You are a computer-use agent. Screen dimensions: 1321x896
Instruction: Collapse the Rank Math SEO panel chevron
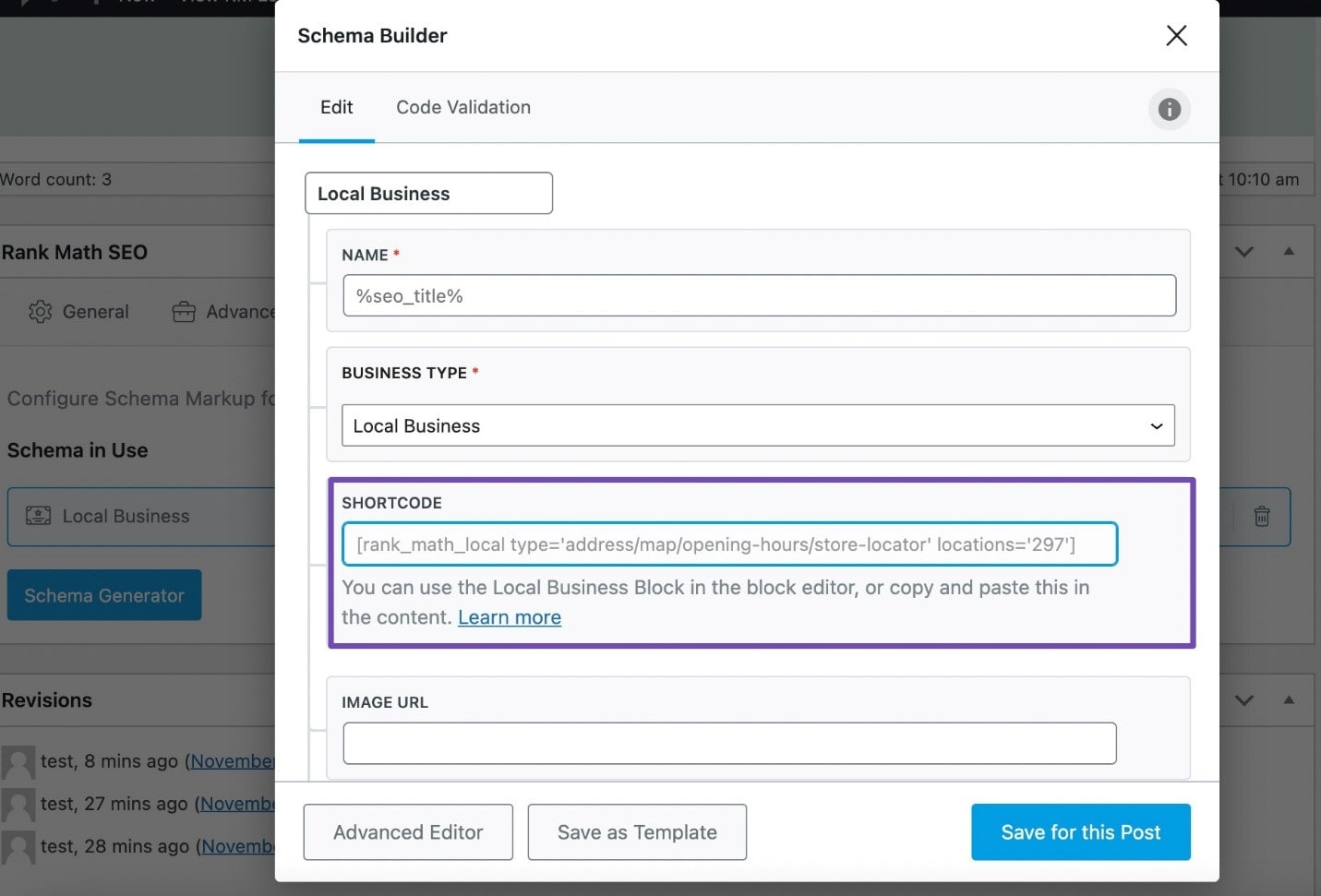point(1244,252)
